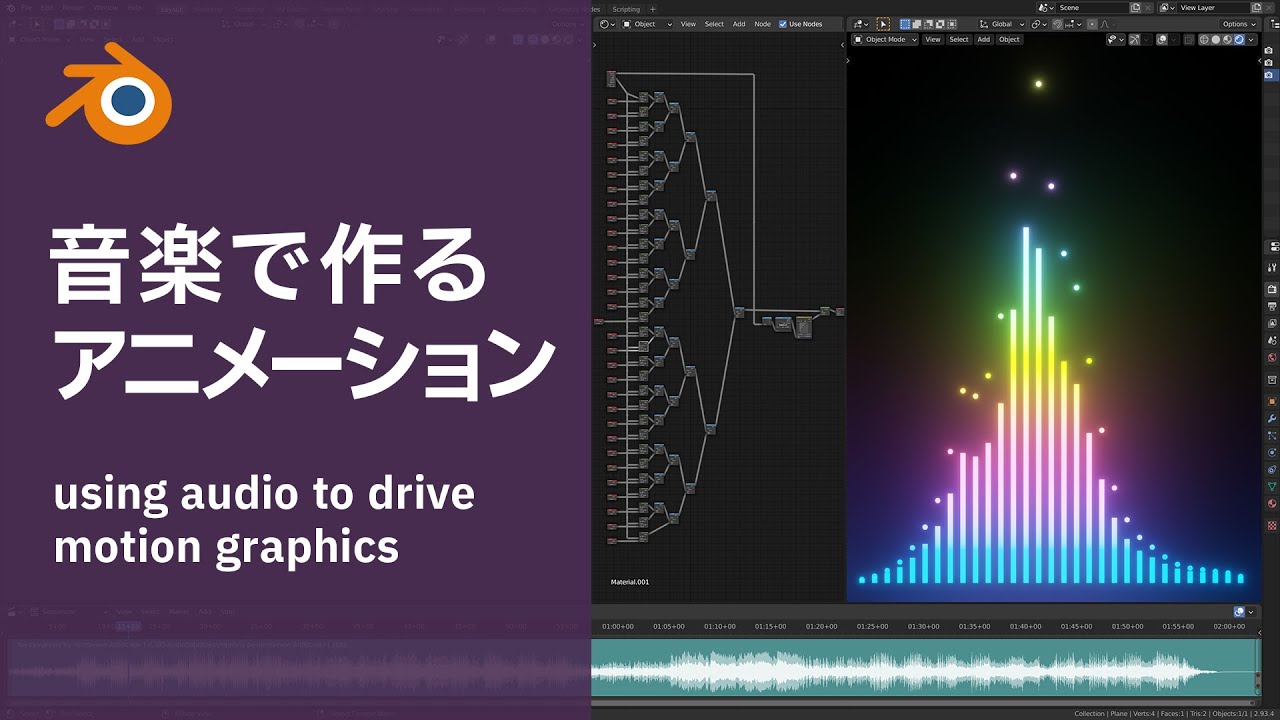The image size is (1280, 720).
Task: Toggle X-ray mode in viewport
Action: tap(1188, 39)
